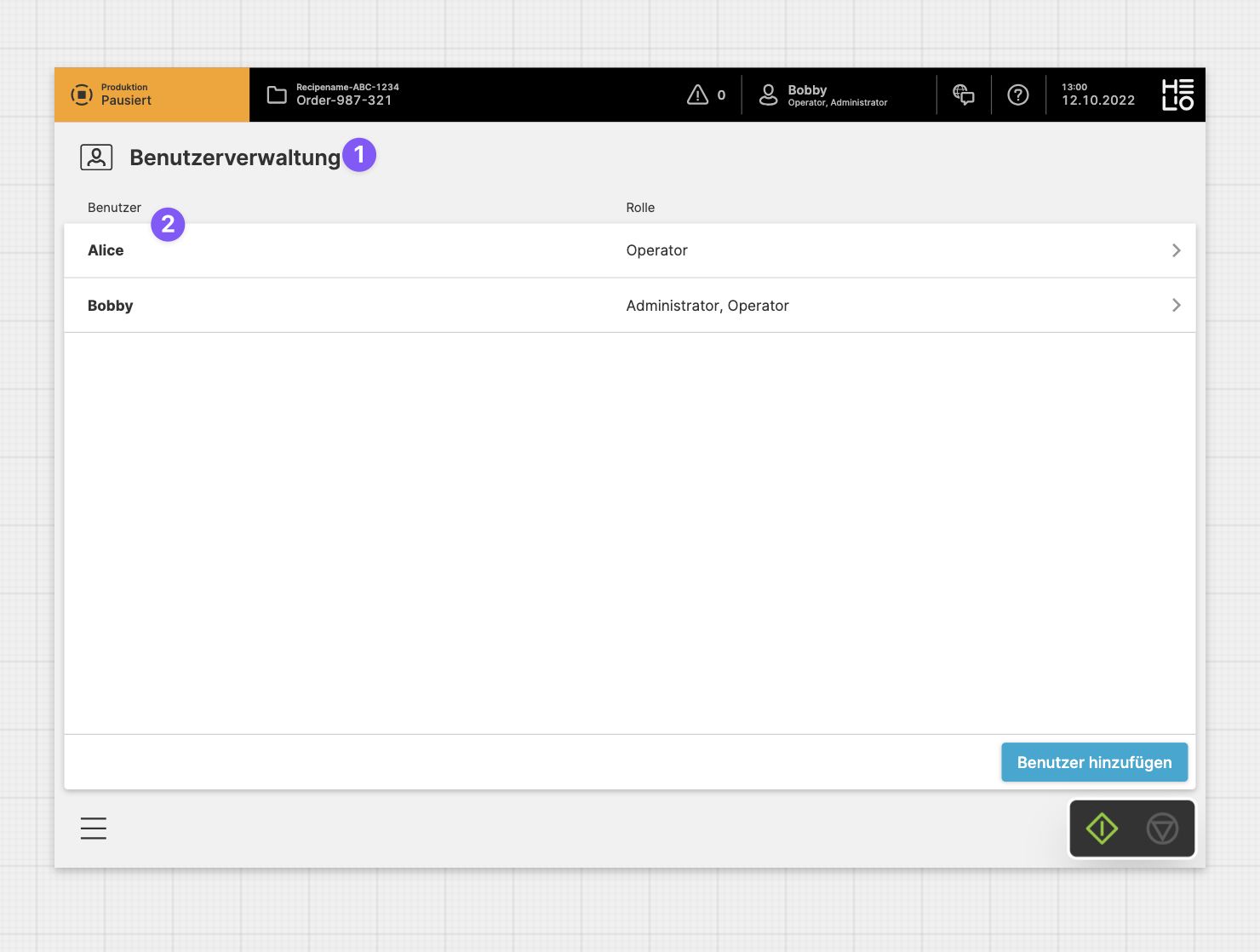This screenshot has width=1260, height=952.
Task: Open the hamburger main menu
Action: pyautogui.click(x=94, y=828)
